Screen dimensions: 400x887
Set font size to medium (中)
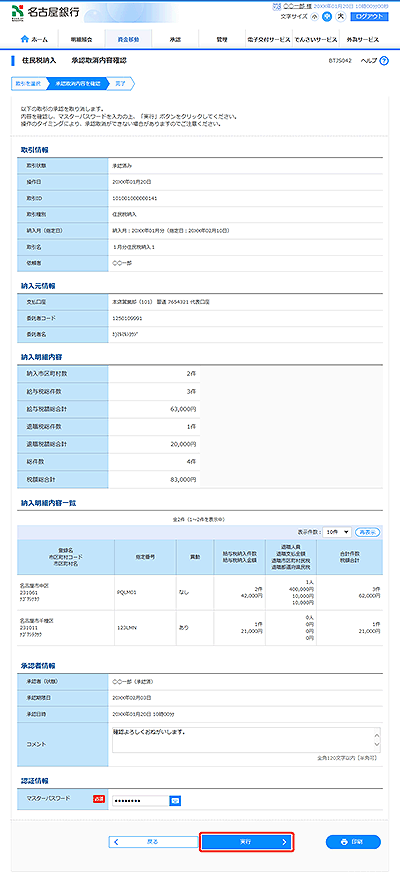click(326, 16)
